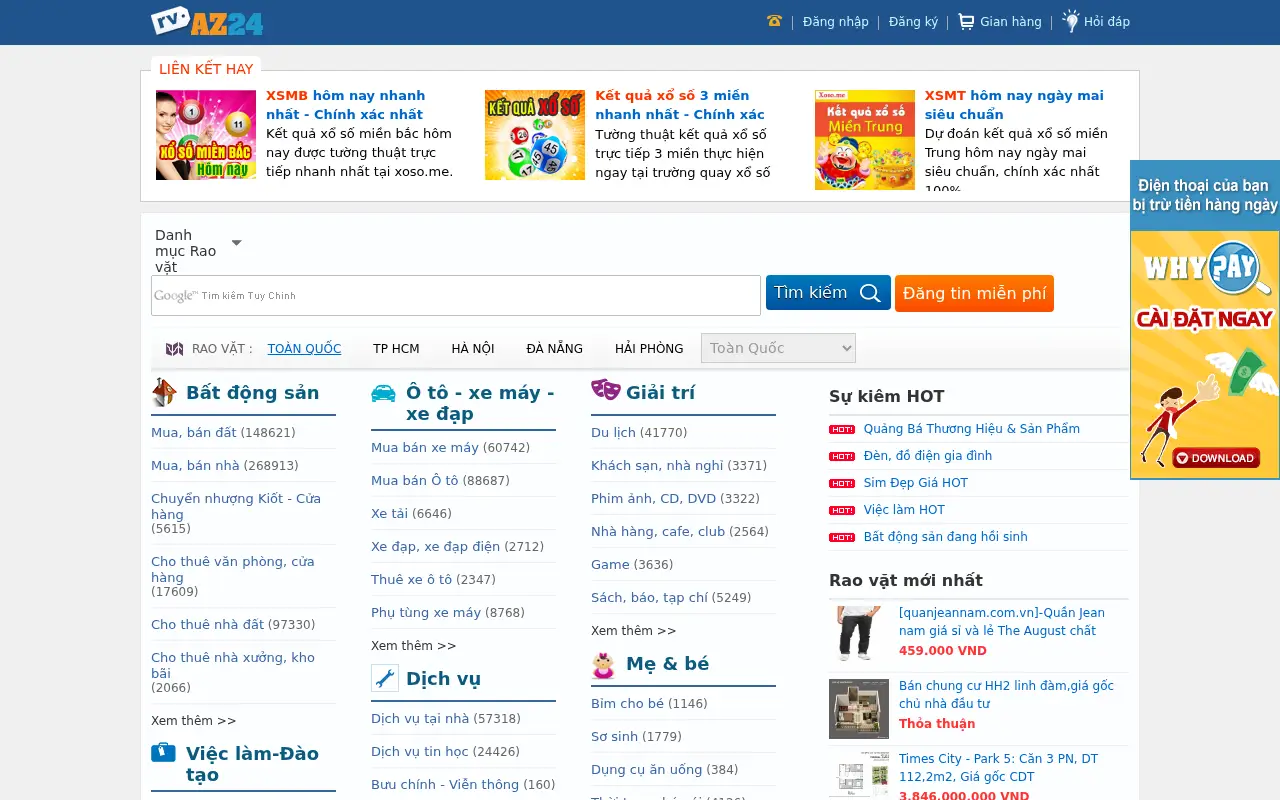Click the red DOWNLOAD button in the ad

pyautogui.click(x=1215, y=458)
